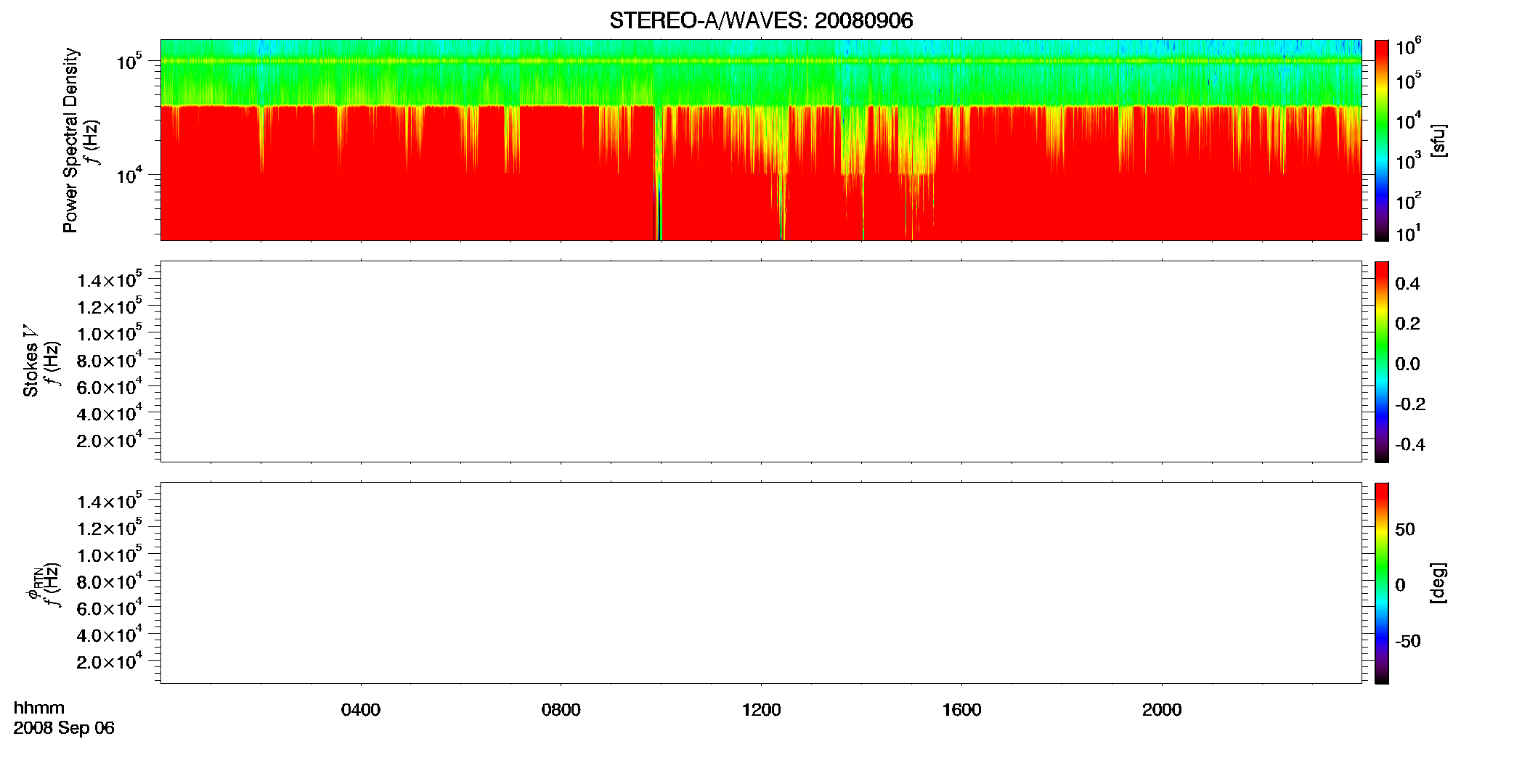Click the degree angle color bar

click(1382, 582)
